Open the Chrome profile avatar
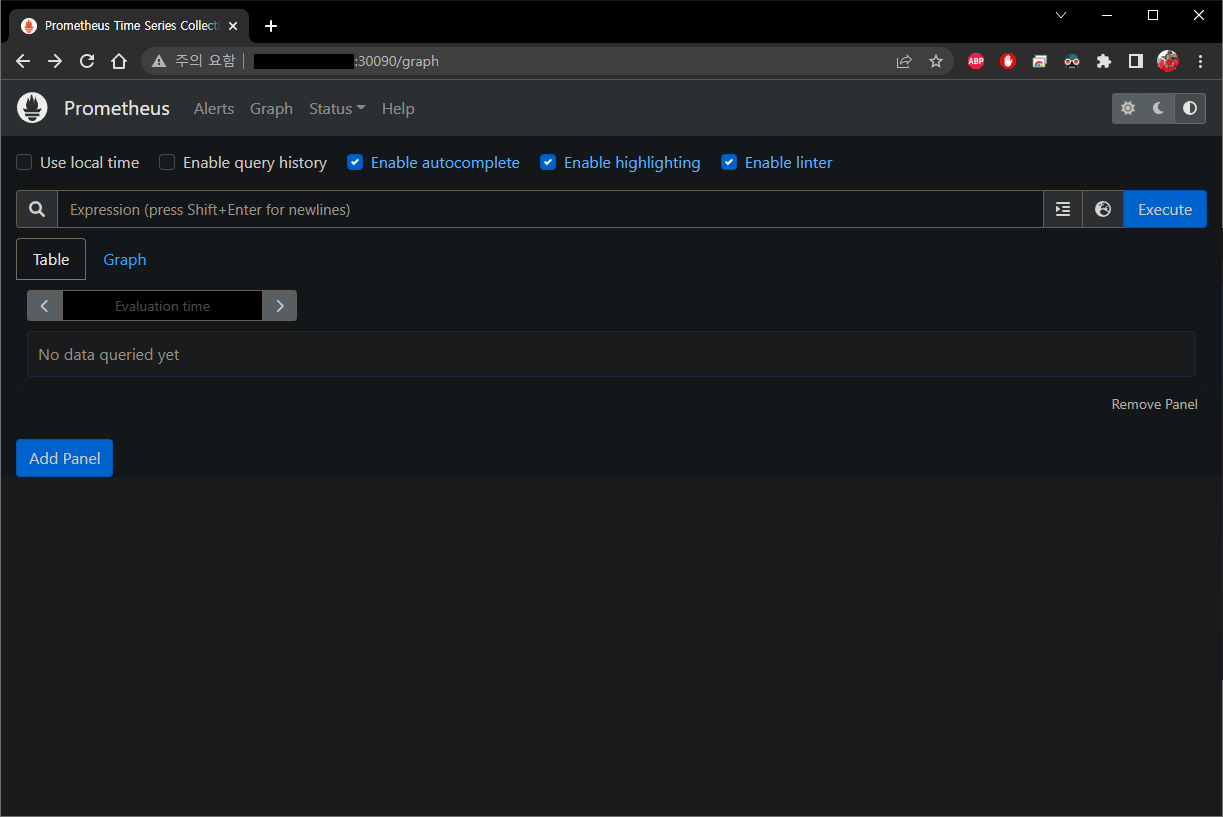1223x817 pixels. coord(1168,61)
